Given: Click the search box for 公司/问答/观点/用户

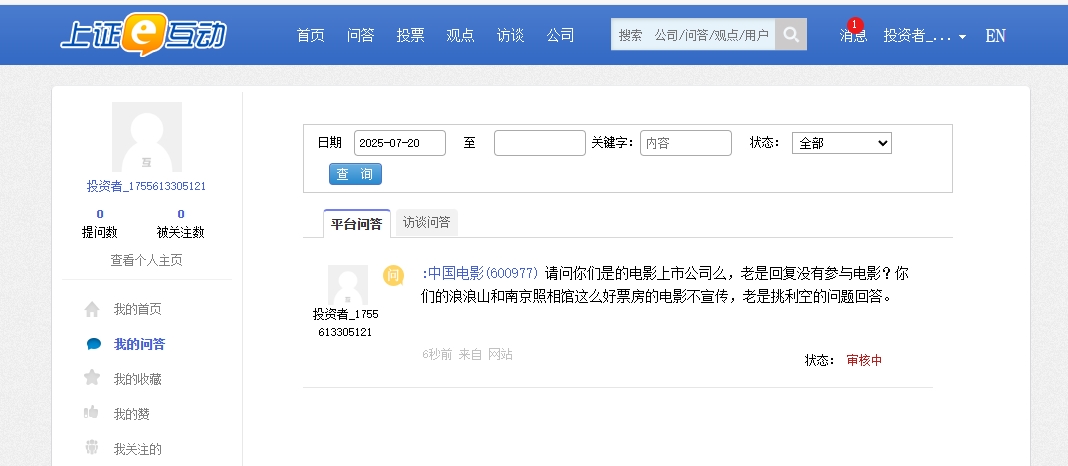Looking at the screenshot, I should coord(693,34).
